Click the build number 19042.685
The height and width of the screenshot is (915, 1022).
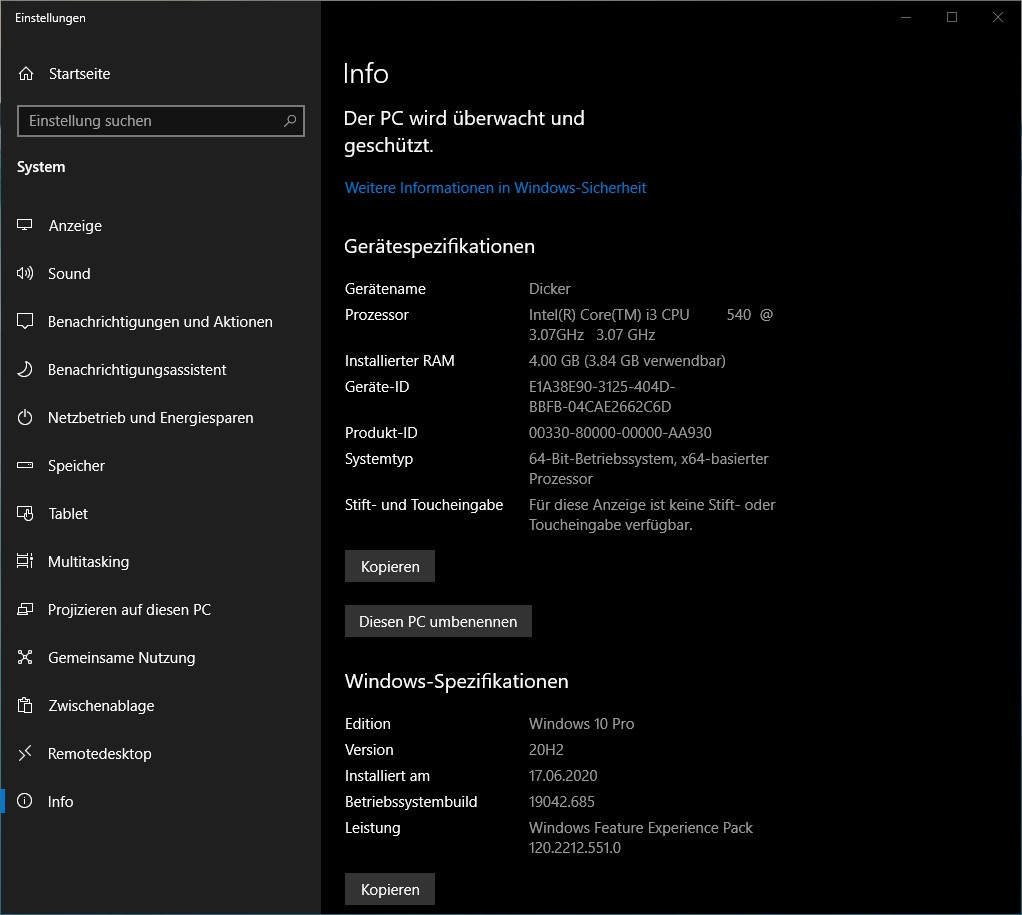pyautogui.click(x=562, y=802)
